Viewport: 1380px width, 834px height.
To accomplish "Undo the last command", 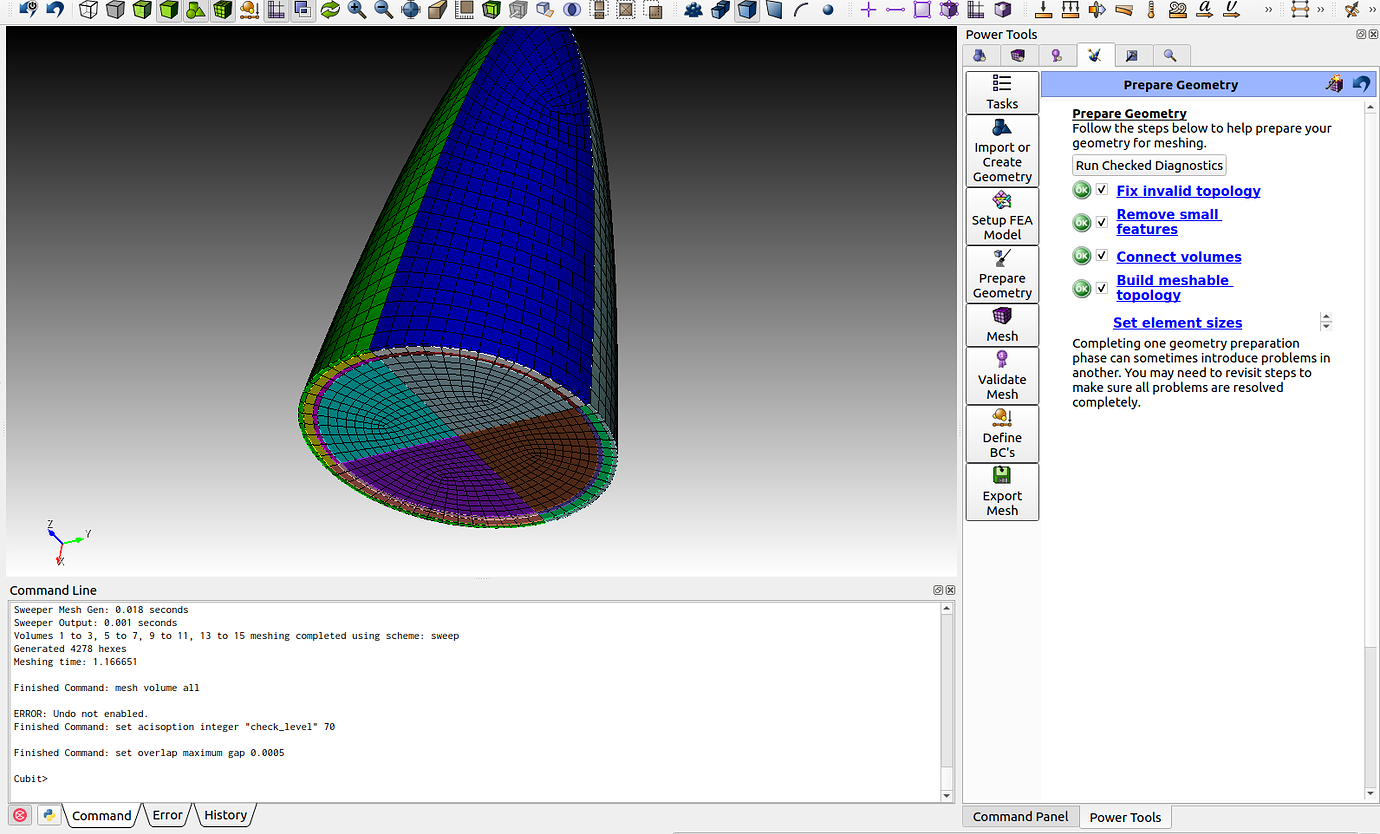I will 56,12.
